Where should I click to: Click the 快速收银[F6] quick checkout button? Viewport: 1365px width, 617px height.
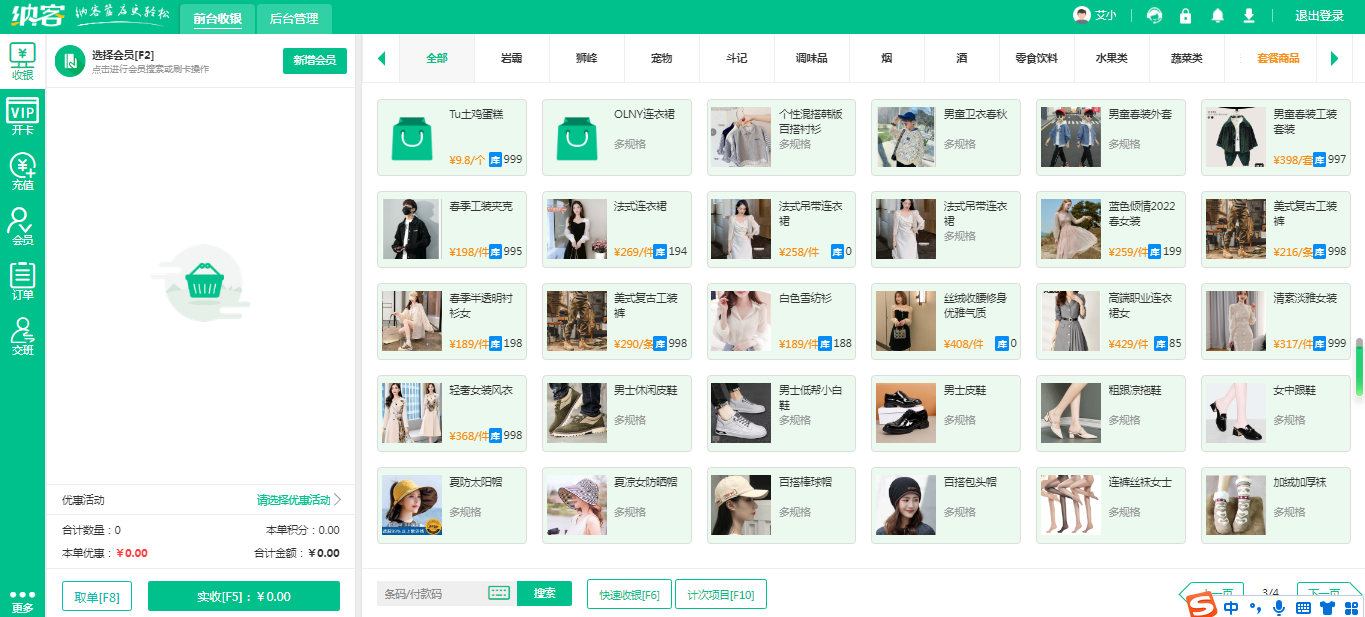(x=628, y=593)
